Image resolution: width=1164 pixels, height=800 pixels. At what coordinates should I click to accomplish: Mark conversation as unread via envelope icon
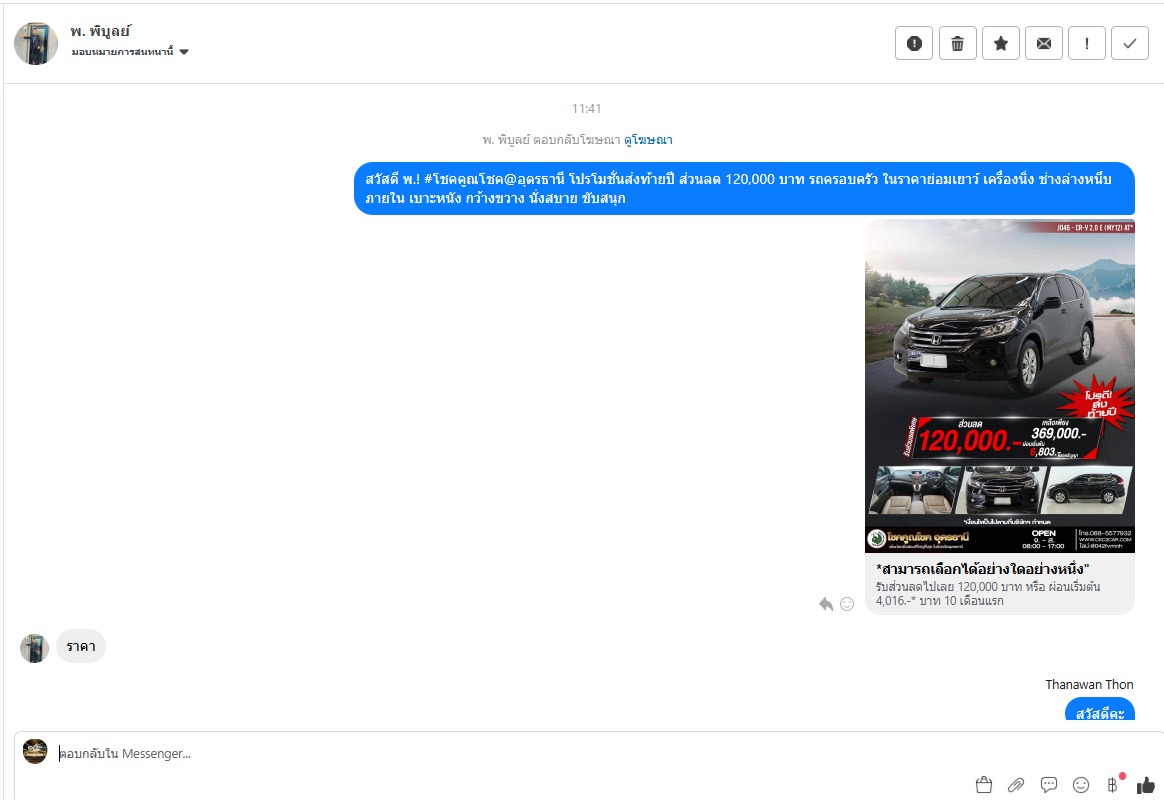click(1044, 43)
